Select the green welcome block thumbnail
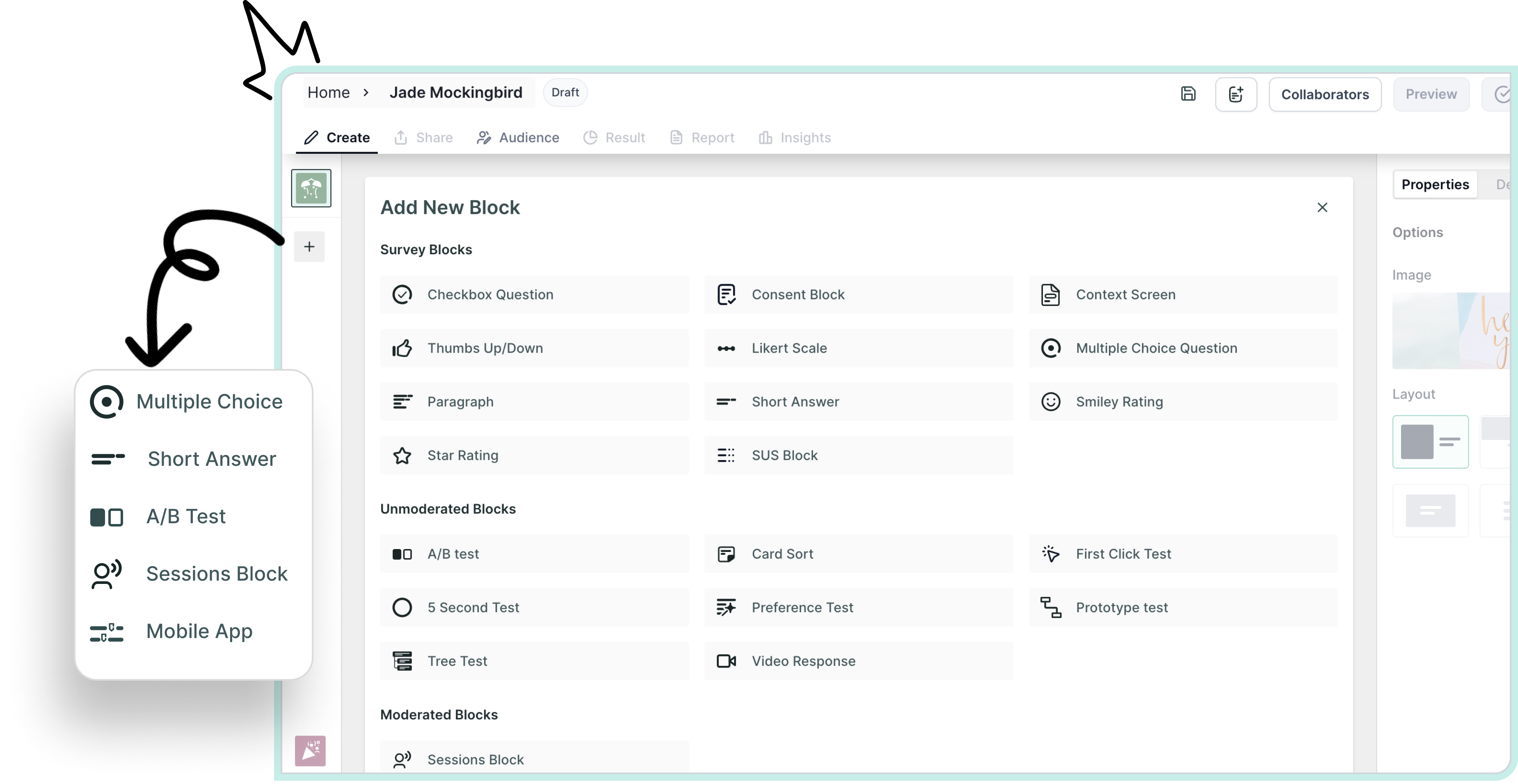This screenshot has width=1518, height=784. coord(311,189)
